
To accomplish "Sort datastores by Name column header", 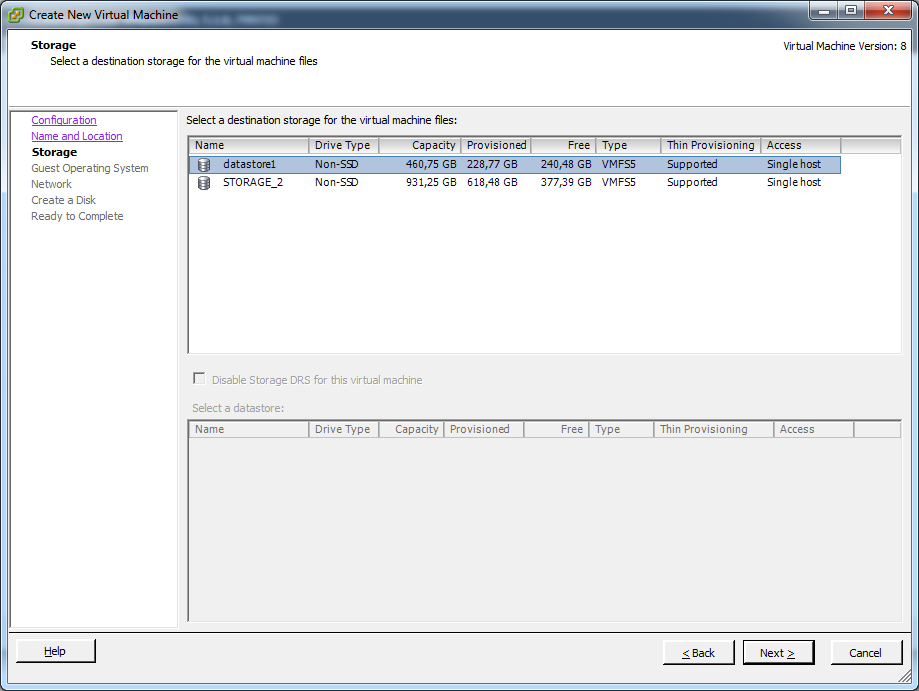I will 248,145.
